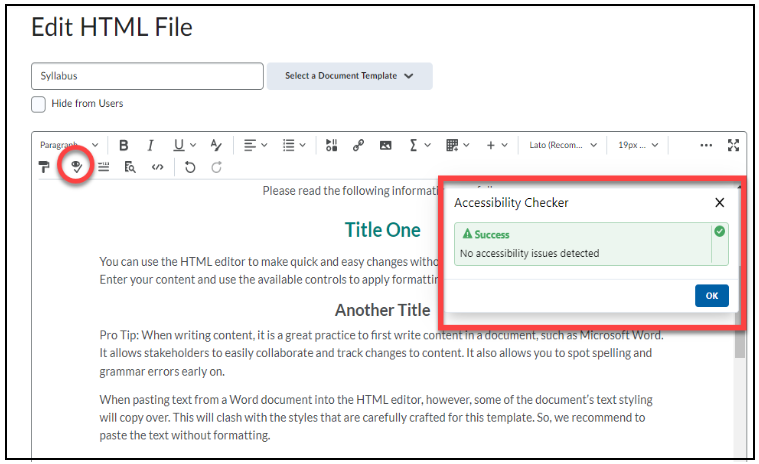Click the accessibility checker icon
The image size is (759, 464).
coord(76,167)
